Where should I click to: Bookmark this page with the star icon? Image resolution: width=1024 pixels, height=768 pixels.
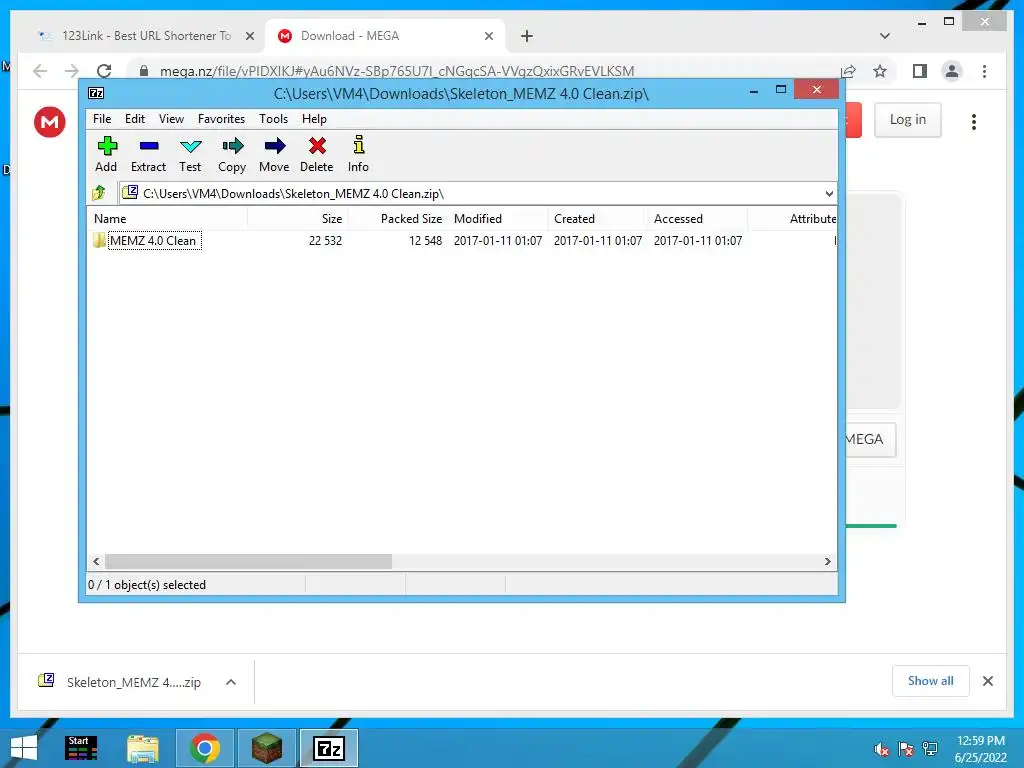pos(880,71)
